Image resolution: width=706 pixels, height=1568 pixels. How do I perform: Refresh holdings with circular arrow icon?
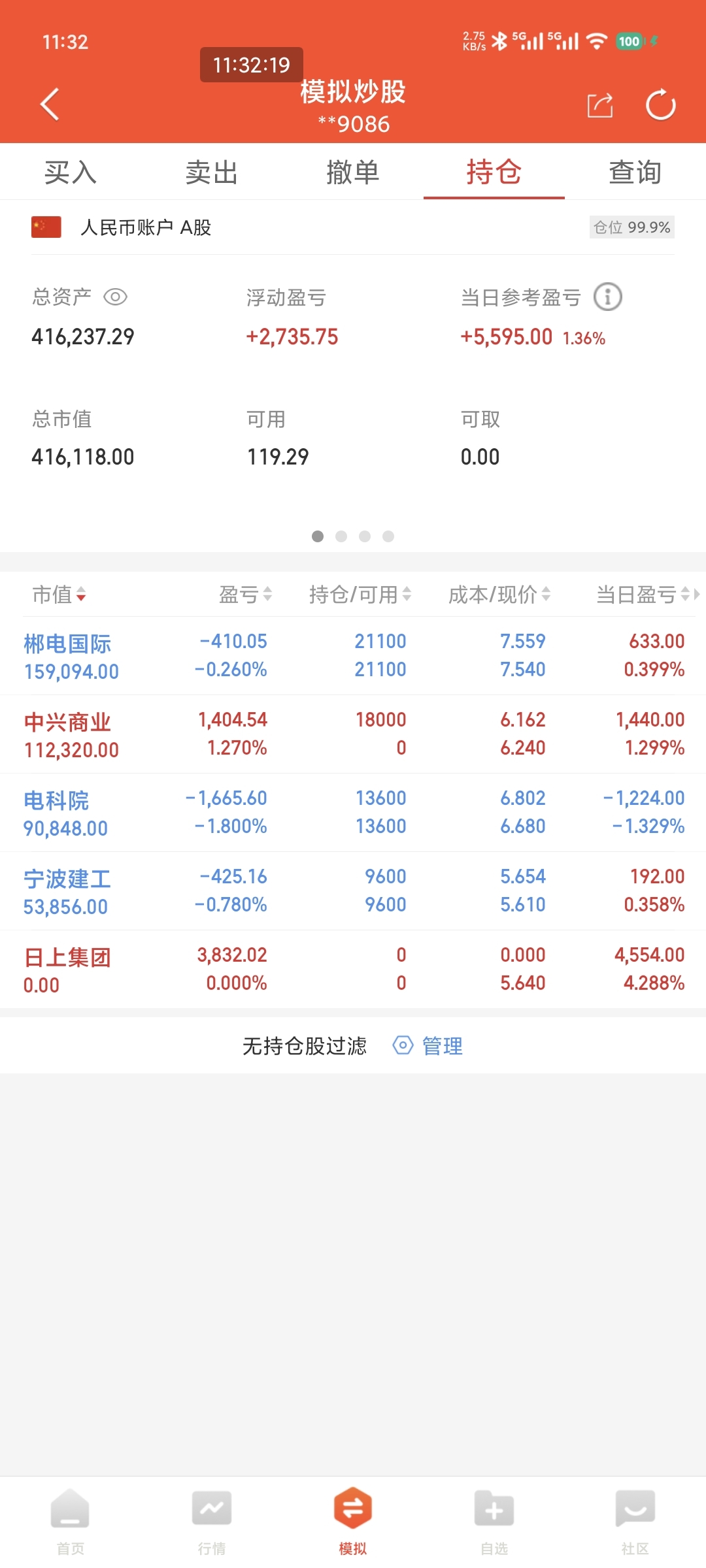coord(660,105)
